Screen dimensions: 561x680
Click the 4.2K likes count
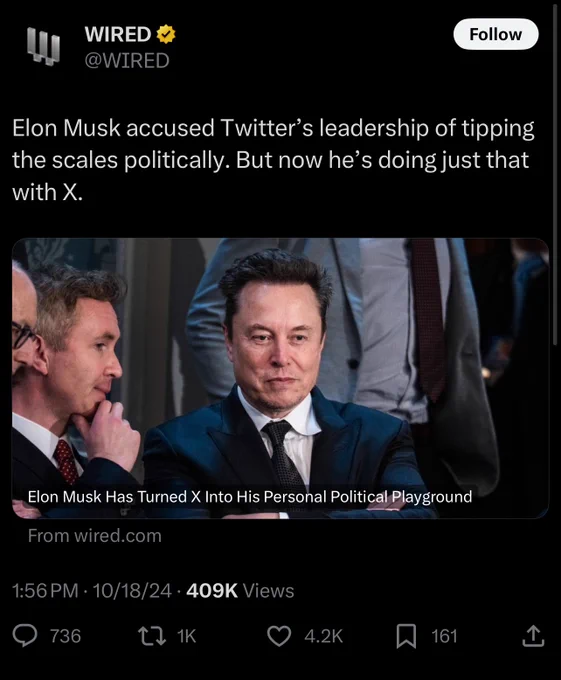click(x=323, y=636)
